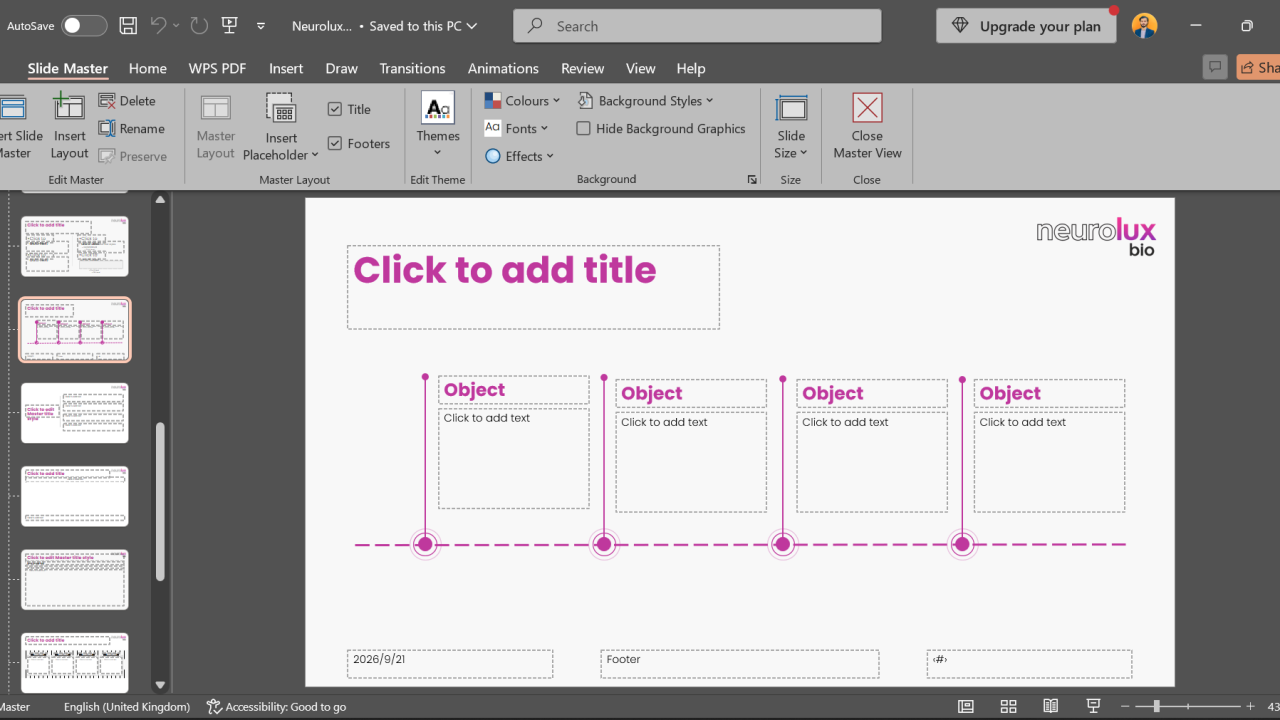Open the Transitions tab

[412, 68]
